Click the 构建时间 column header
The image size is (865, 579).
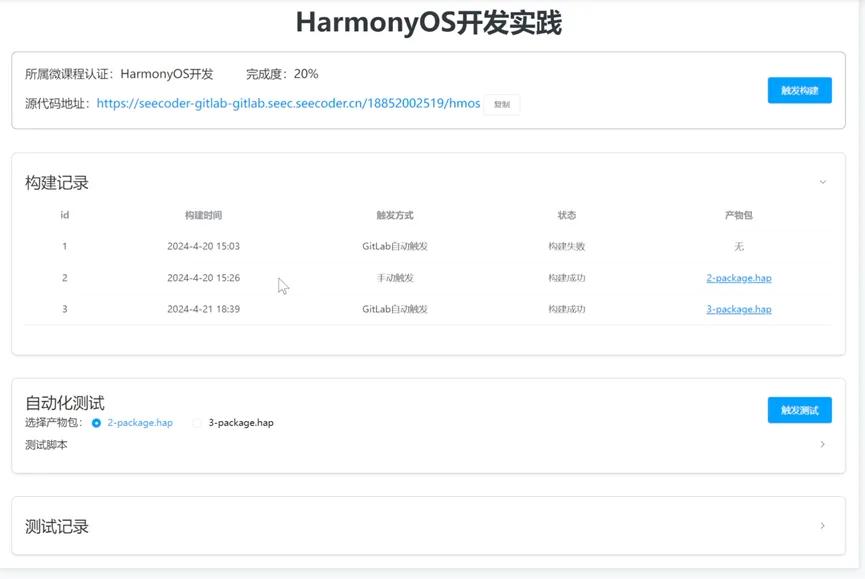click(204, 215)
